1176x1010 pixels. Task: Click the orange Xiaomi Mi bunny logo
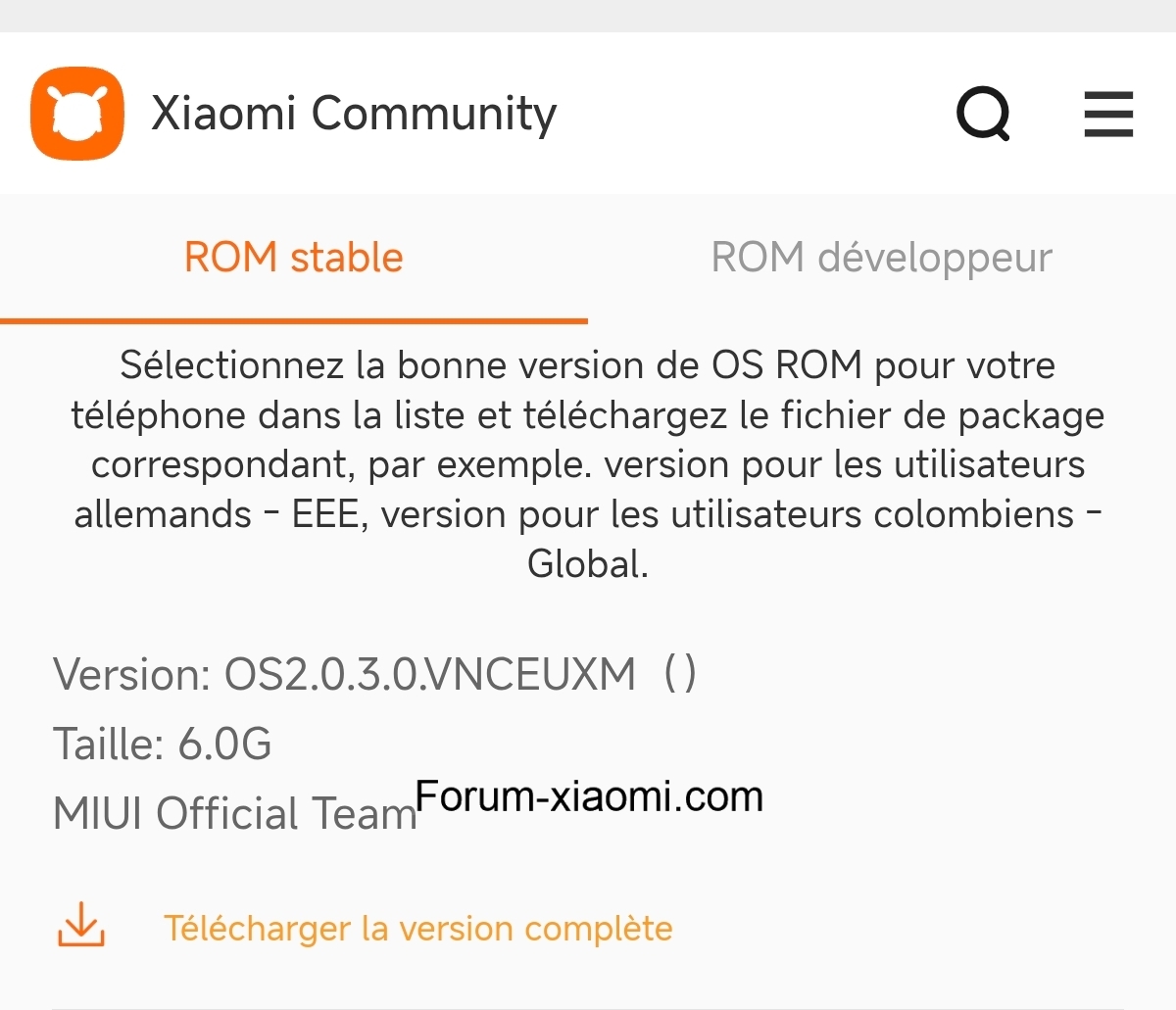click(x=77, y=114)
